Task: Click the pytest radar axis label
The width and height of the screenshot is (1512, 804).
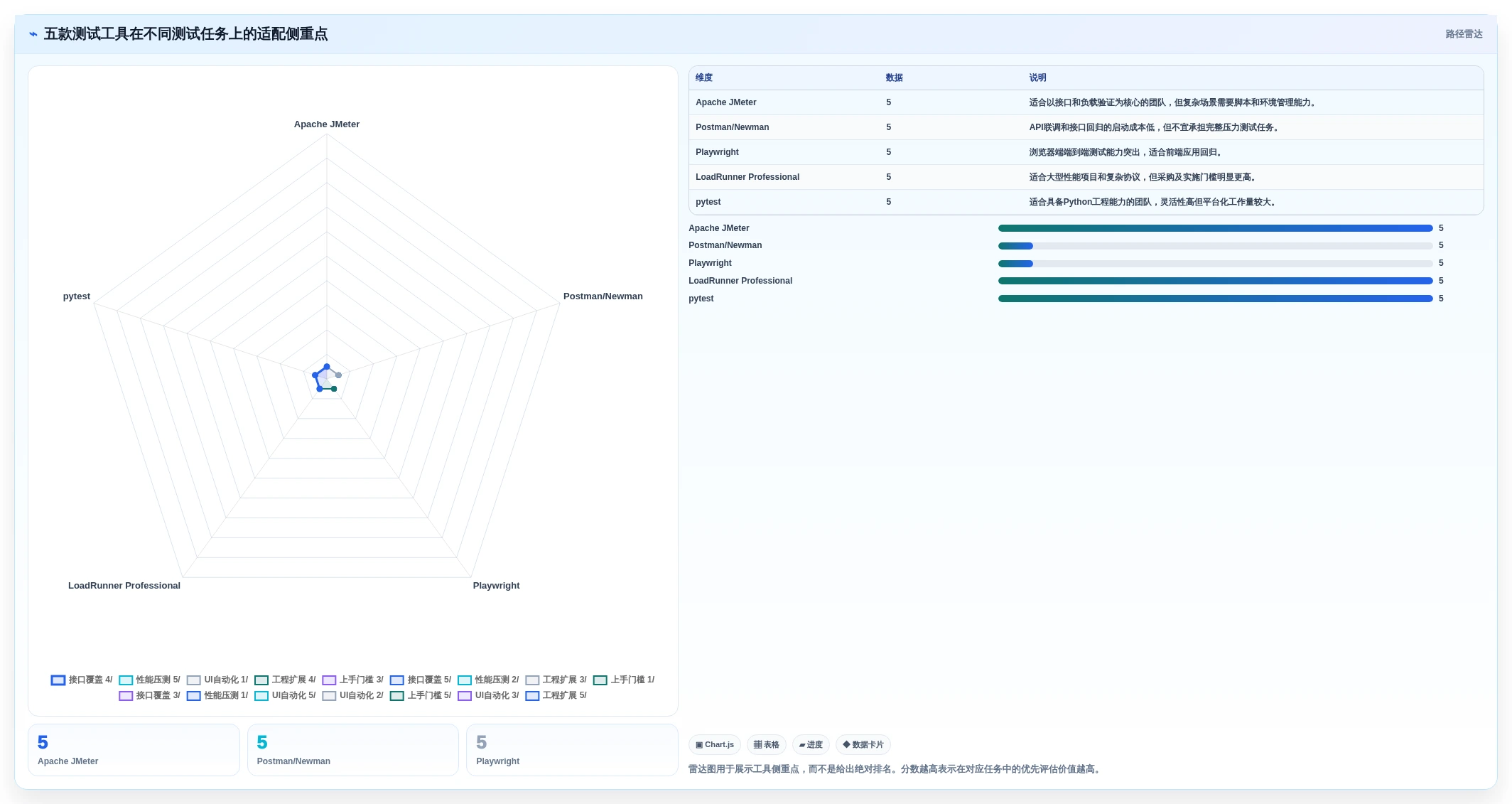Action: pos(77,296)
